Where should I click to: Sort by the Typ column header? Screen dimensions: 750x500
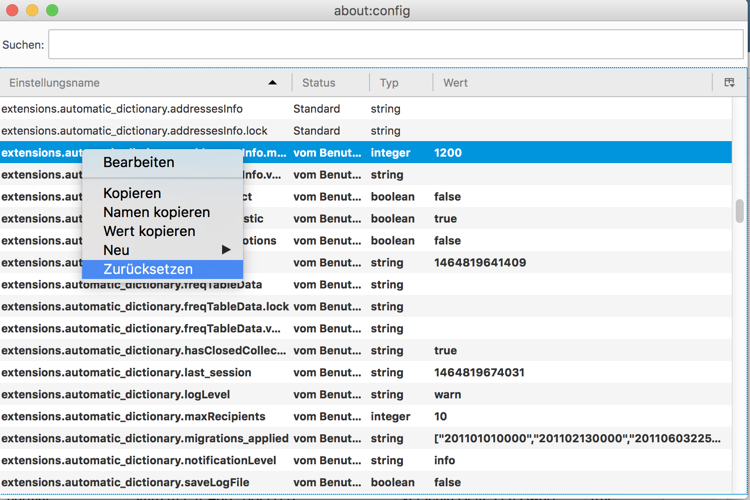click(x=389, y=83)
